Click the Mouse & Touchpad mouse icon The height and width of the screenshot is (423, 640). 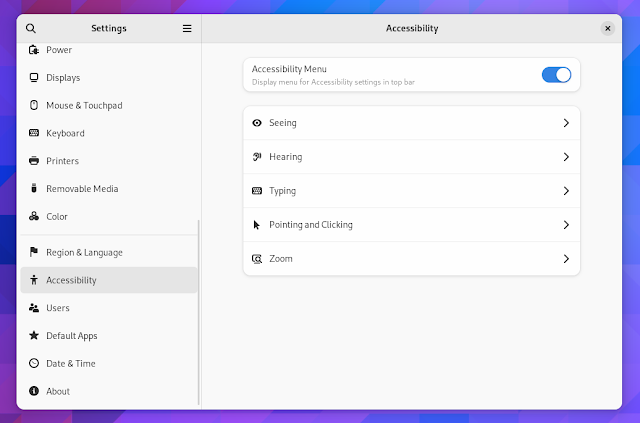[34, 105]
